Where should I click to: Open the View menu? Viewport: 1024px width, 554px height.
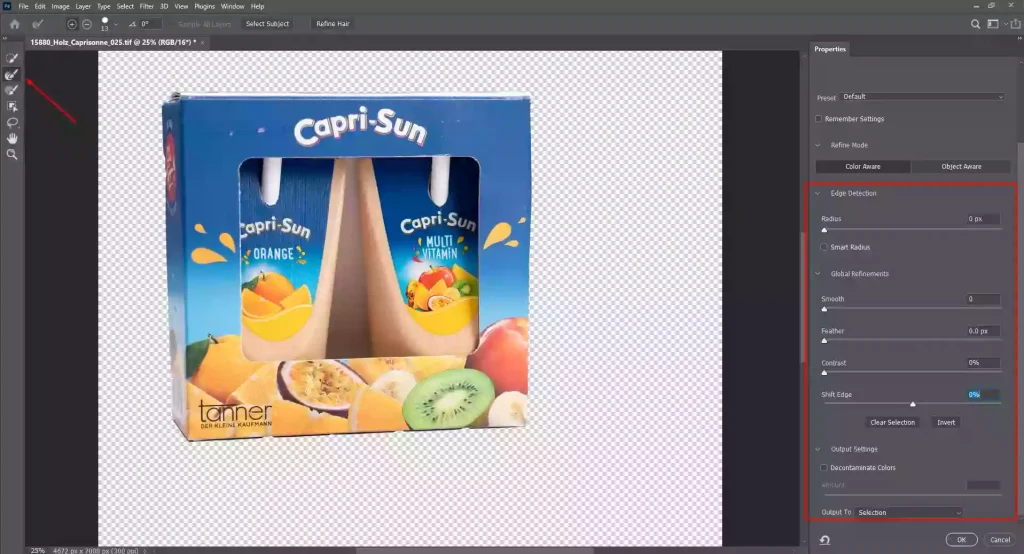coord(181,7)
